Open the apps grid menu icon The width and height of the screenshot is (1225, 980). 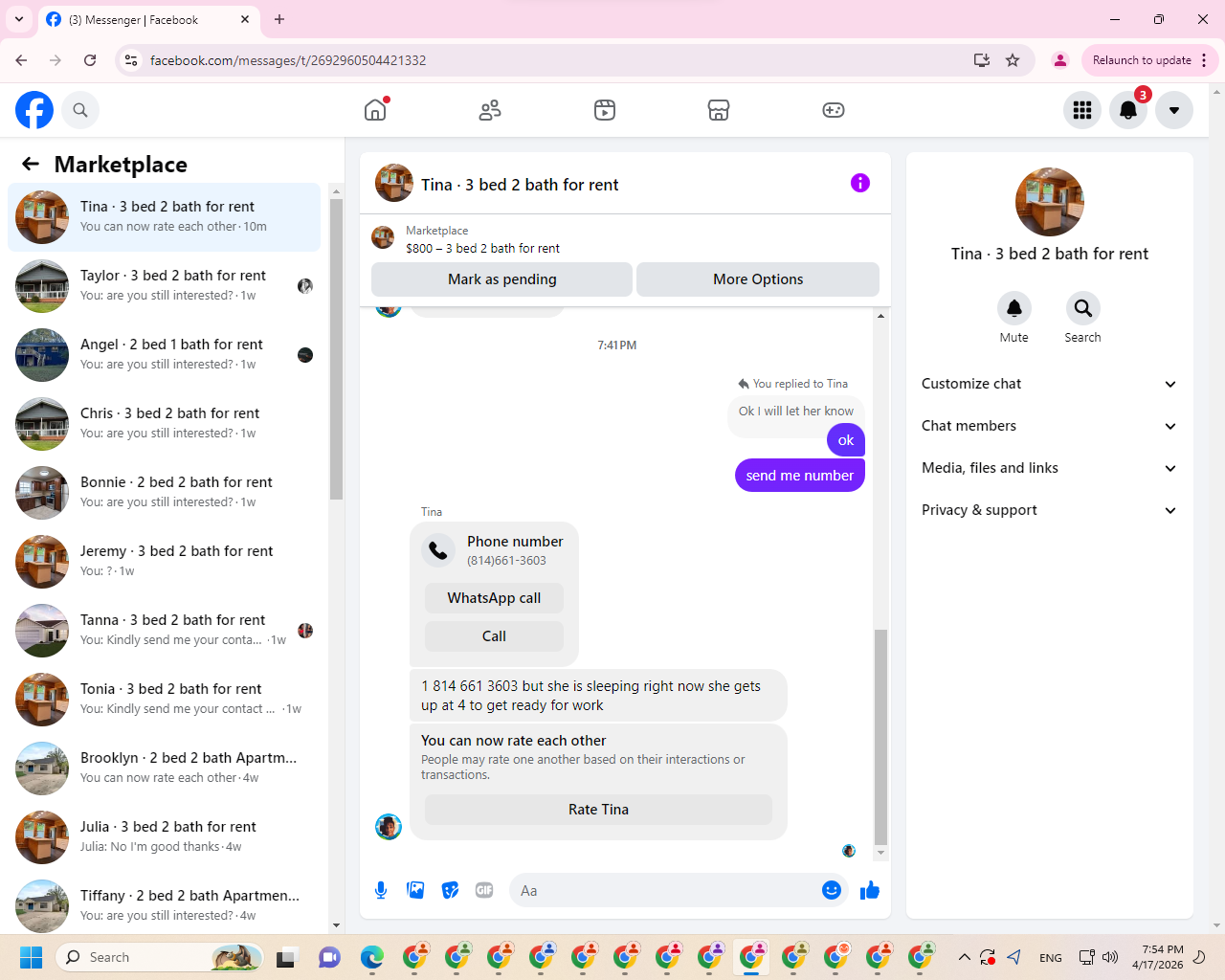coord(1082,110)
